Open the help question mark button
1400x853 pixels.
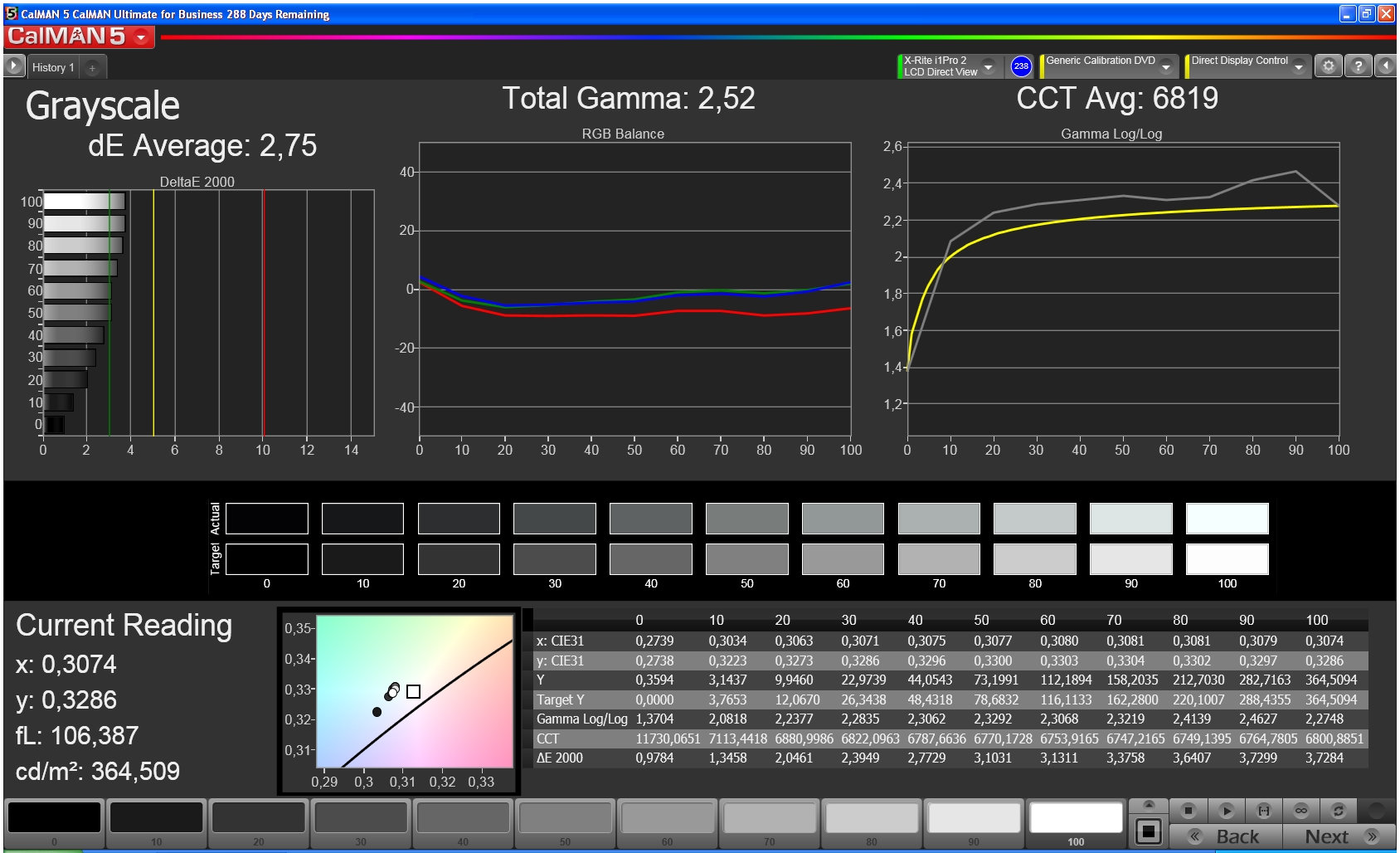click(1358, 66)
